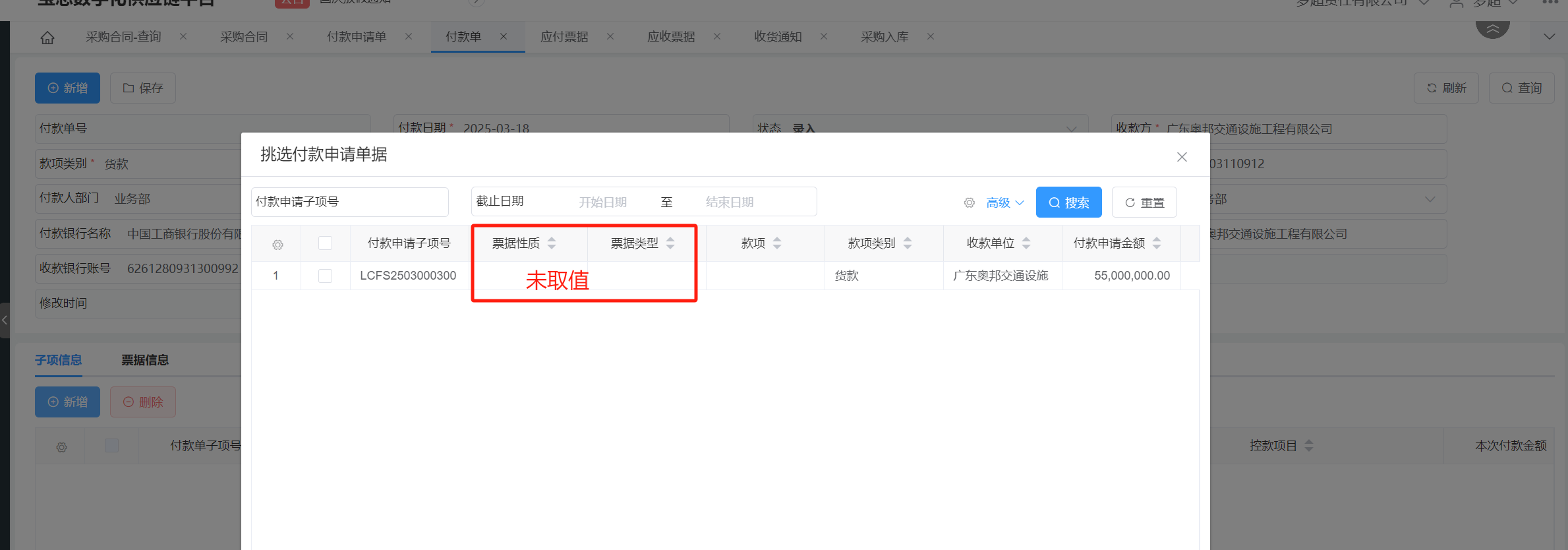
Task: Click the 广东奥邦交通设施 cell
Action: tap(1002, 276)
